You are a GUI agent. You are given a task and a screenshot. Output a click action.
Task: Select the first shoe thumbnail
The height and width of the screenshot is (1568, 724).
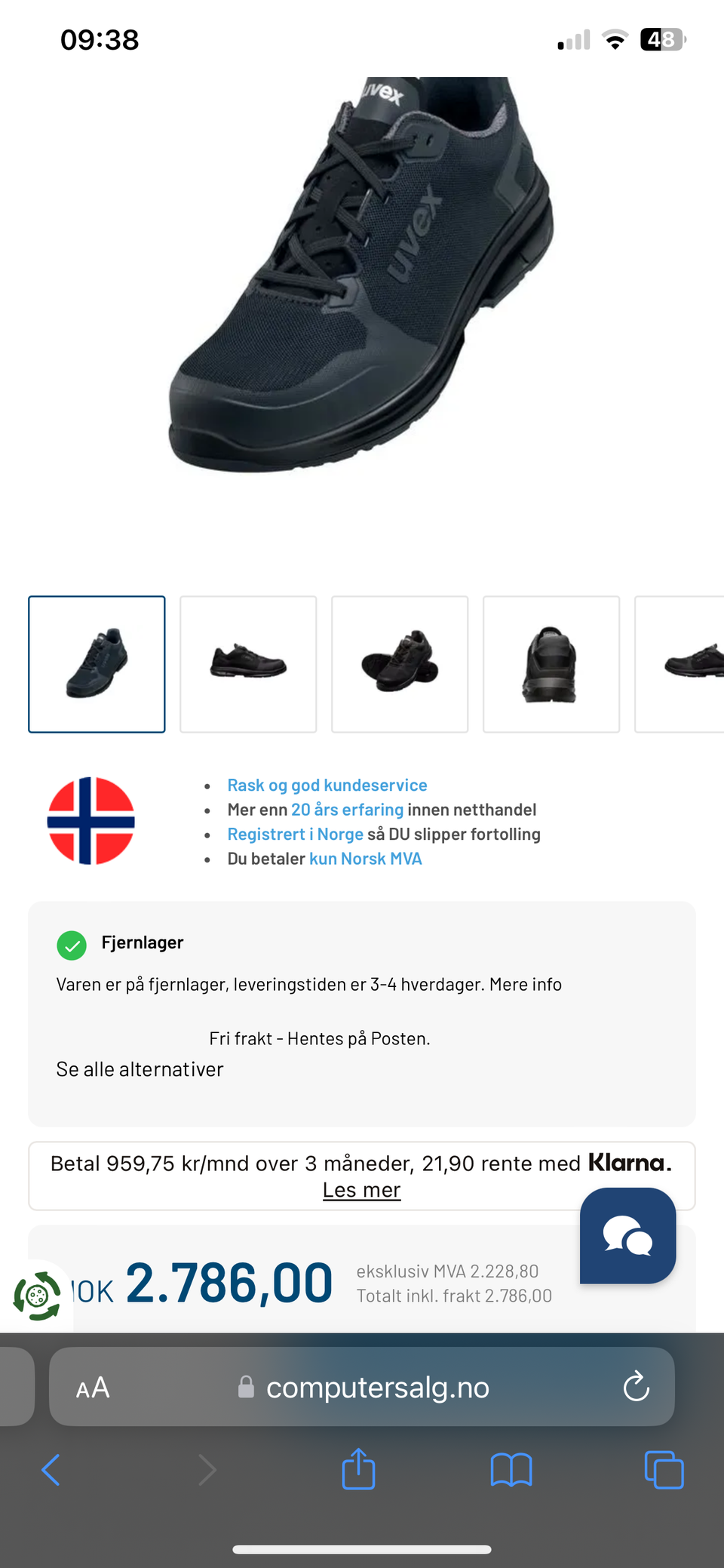(x=97, y=664)
